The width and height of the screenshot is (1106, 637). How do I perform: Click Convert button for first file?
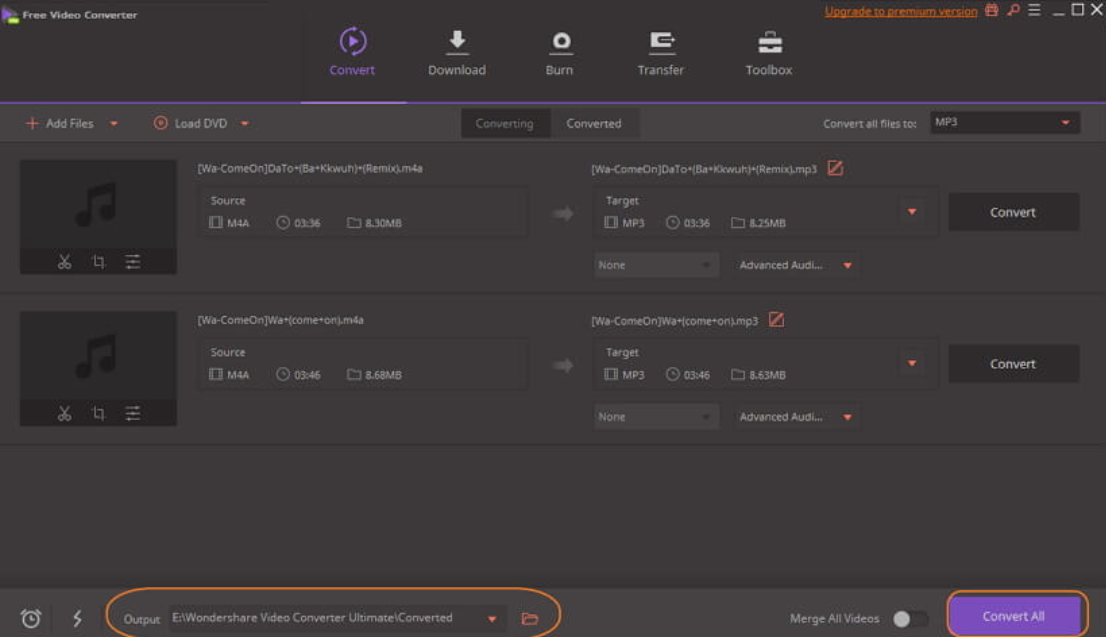point(1013,212)
